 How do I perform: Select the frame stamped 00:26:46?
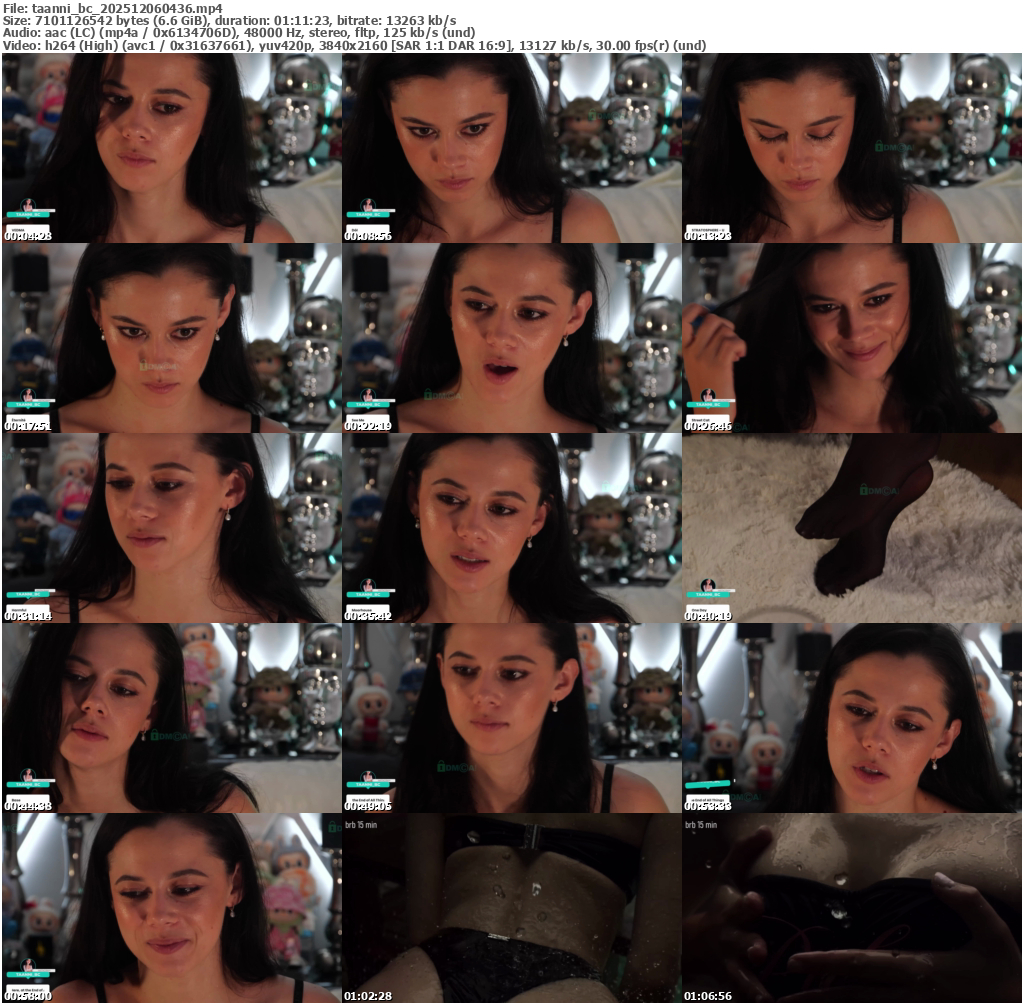tap(852, 338)
